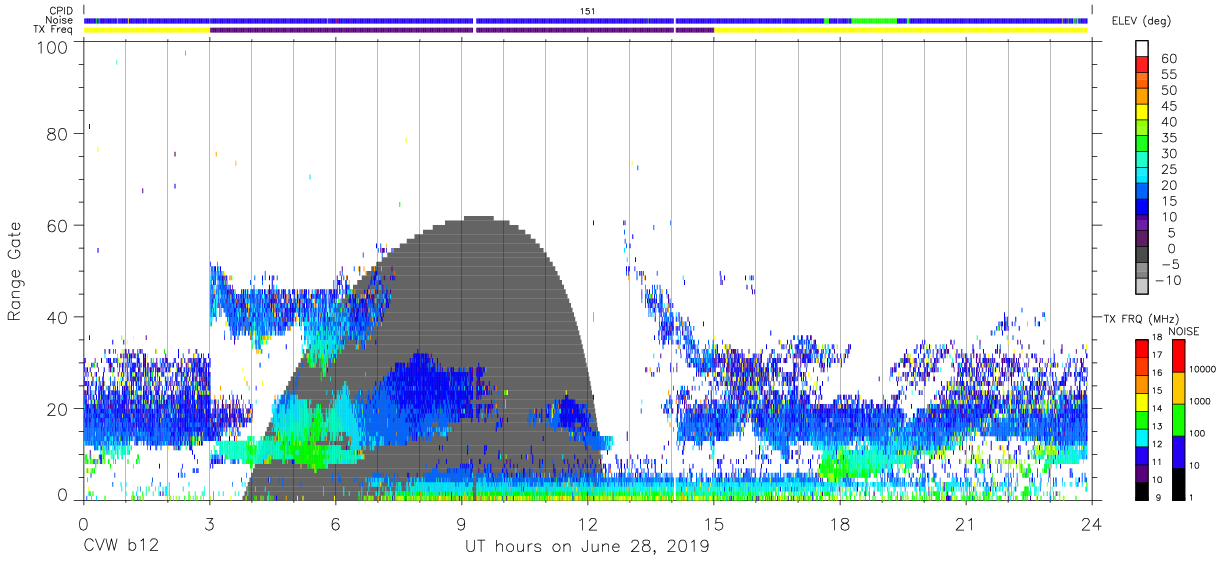The height and width of the screenshot is (567, 1228).
Task: Click the CPID label at top left
Action: 59,11
